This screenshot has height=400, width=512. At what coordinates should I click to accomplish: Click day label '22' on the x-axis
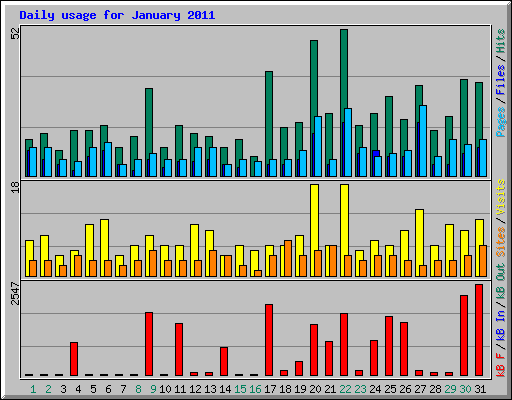(x=345, y=389)
